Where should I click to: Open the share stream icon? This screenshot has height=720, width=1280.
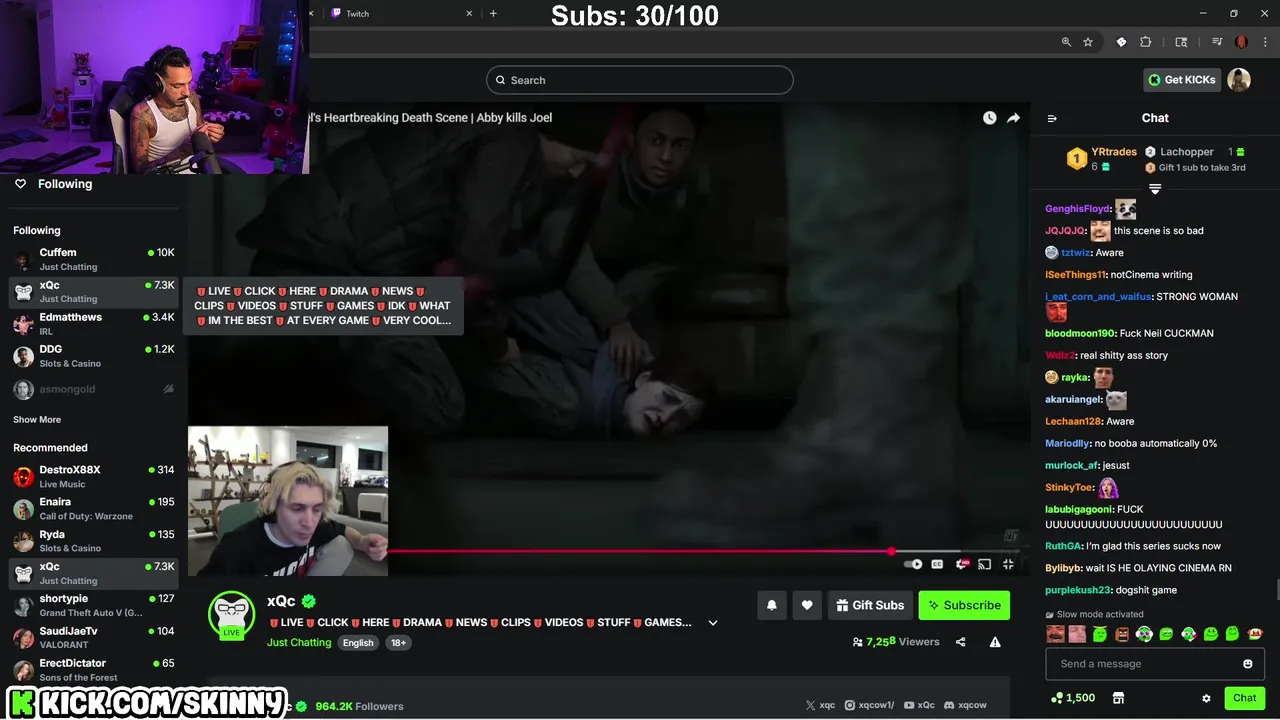click(961, 642)
